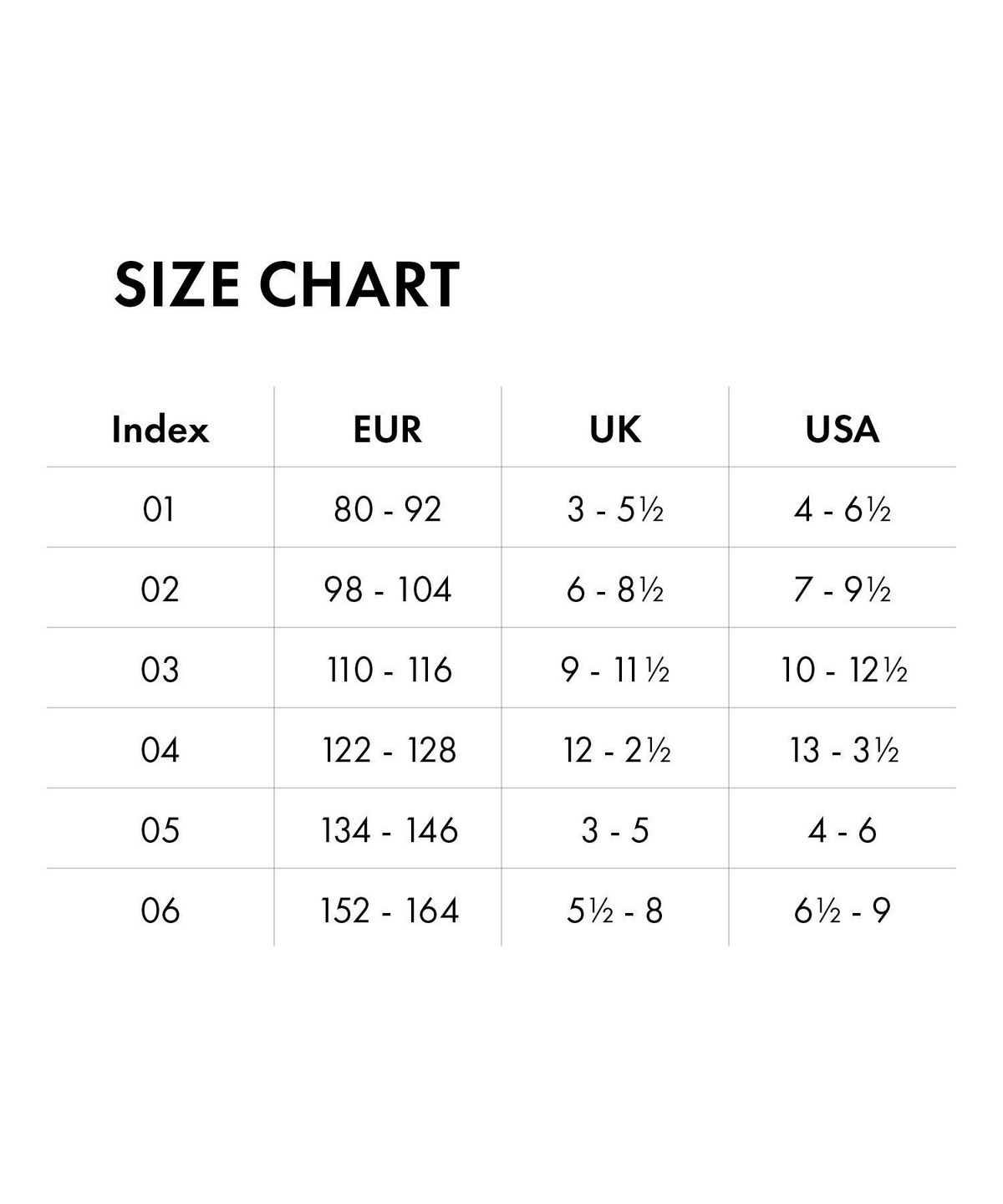Select the EUR 134 - 146 cell
1003x1204 pixels.
click(389, 830)
